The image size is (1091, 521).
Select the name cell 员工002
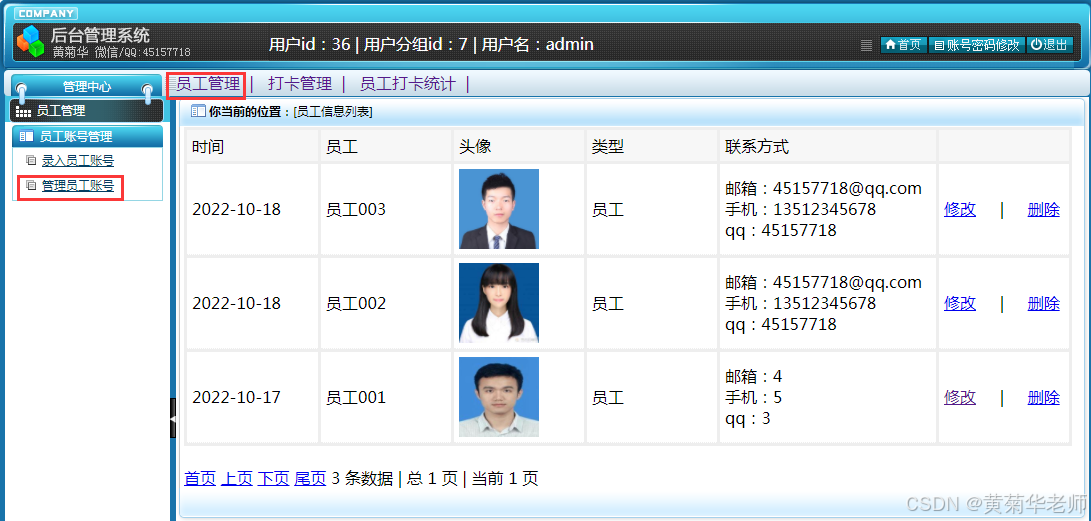(x=385, y=303)
